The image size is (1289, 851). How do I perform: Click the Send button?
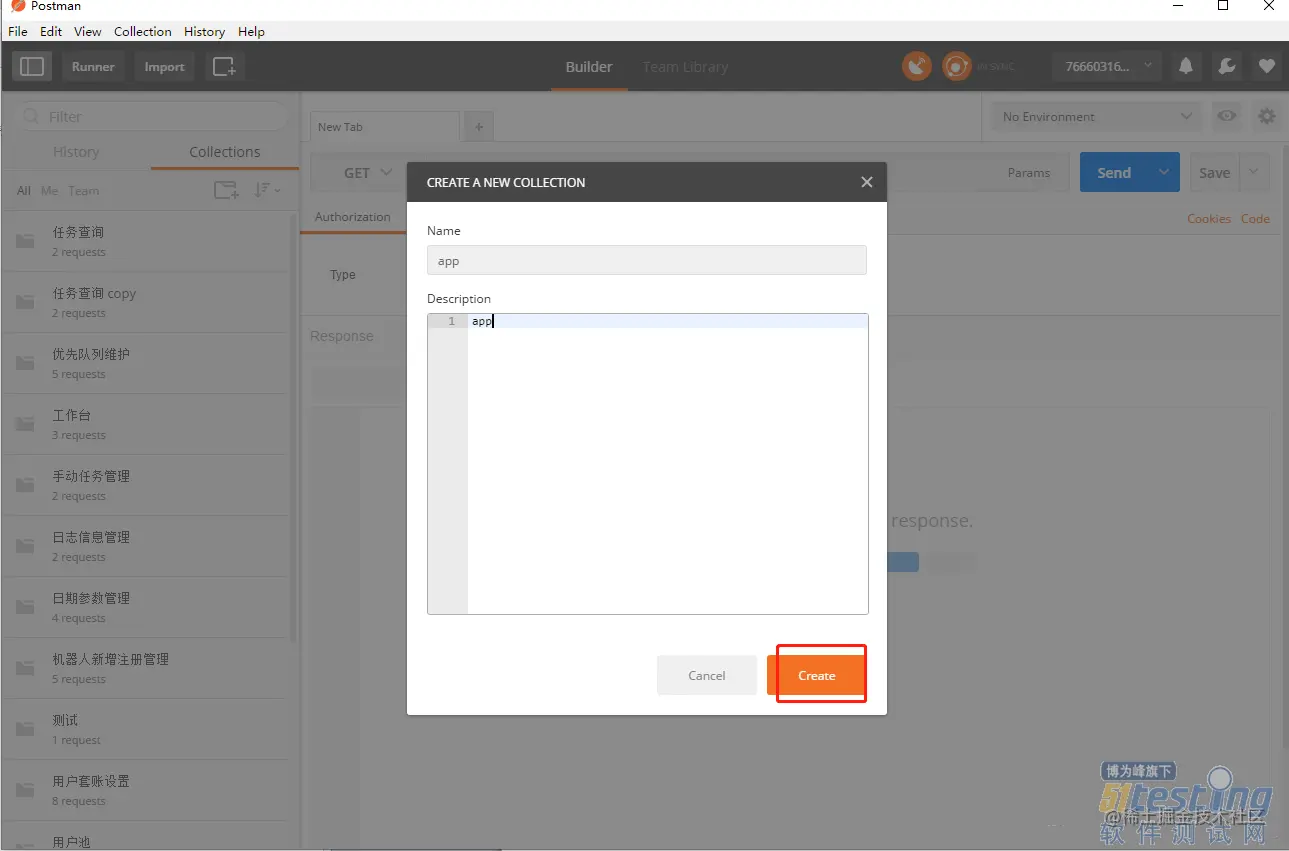[x=1114, y=172]
